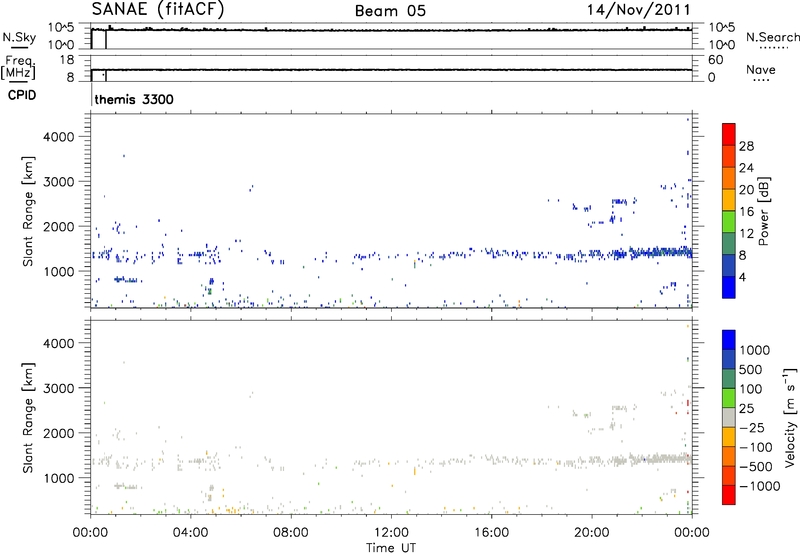Screen dimensions: 800x554
Task: Click the '-500' velocity tick label
Action: pyautogui.click(x=755, y=466)
